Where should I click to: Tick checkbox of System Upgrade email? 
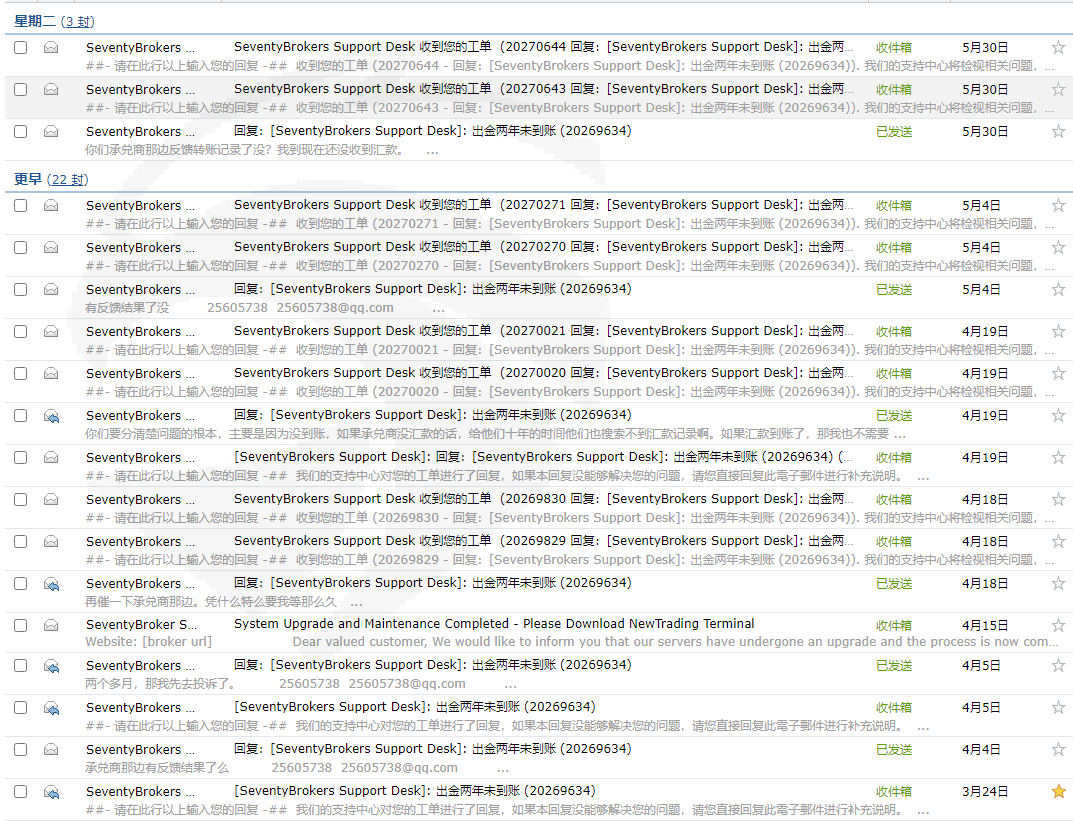coord(21,625)
